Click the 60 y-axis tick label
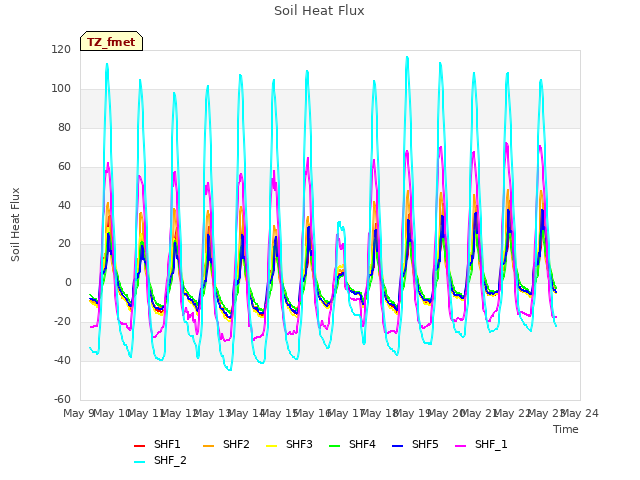 (64, 166)
